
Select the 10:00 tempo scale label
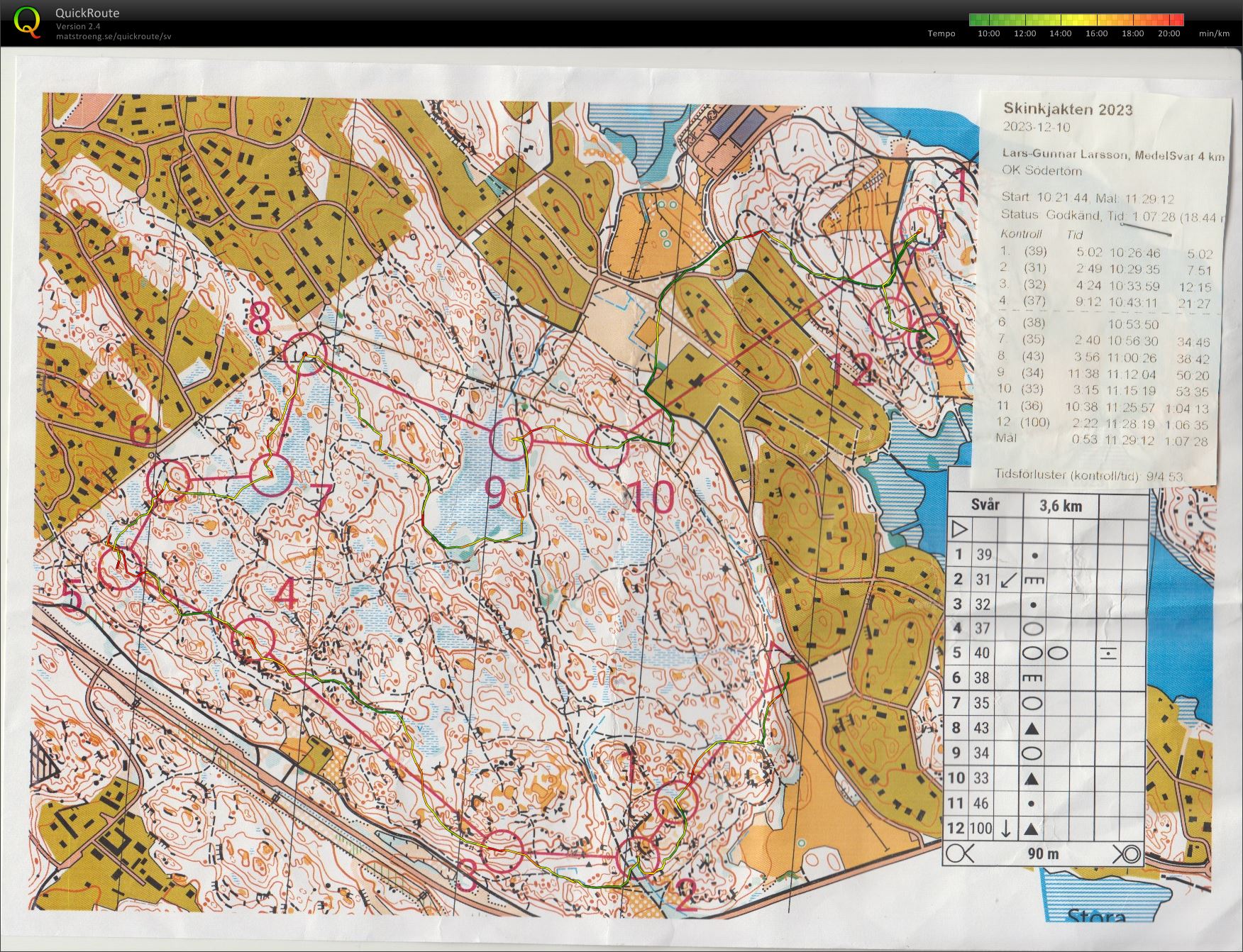point(988,33)
